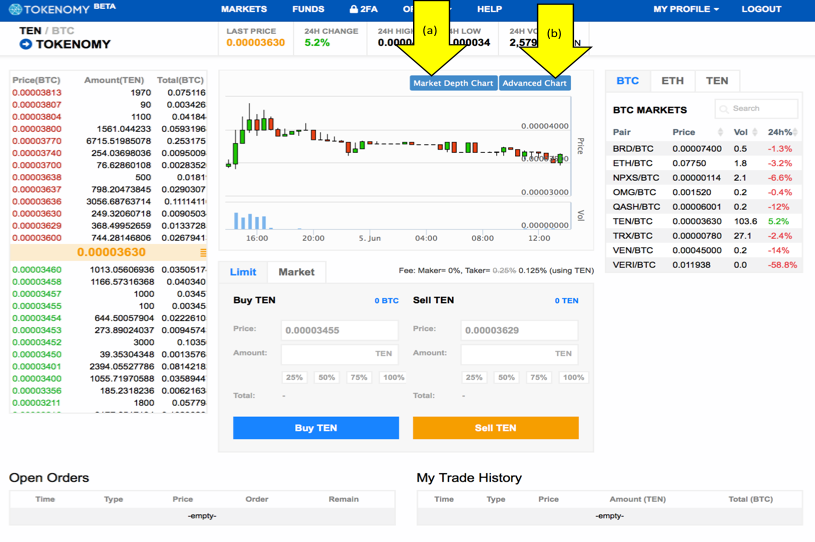815x542 pixels.
Task: Set buy amount to 100%
Action: [393, 377]
